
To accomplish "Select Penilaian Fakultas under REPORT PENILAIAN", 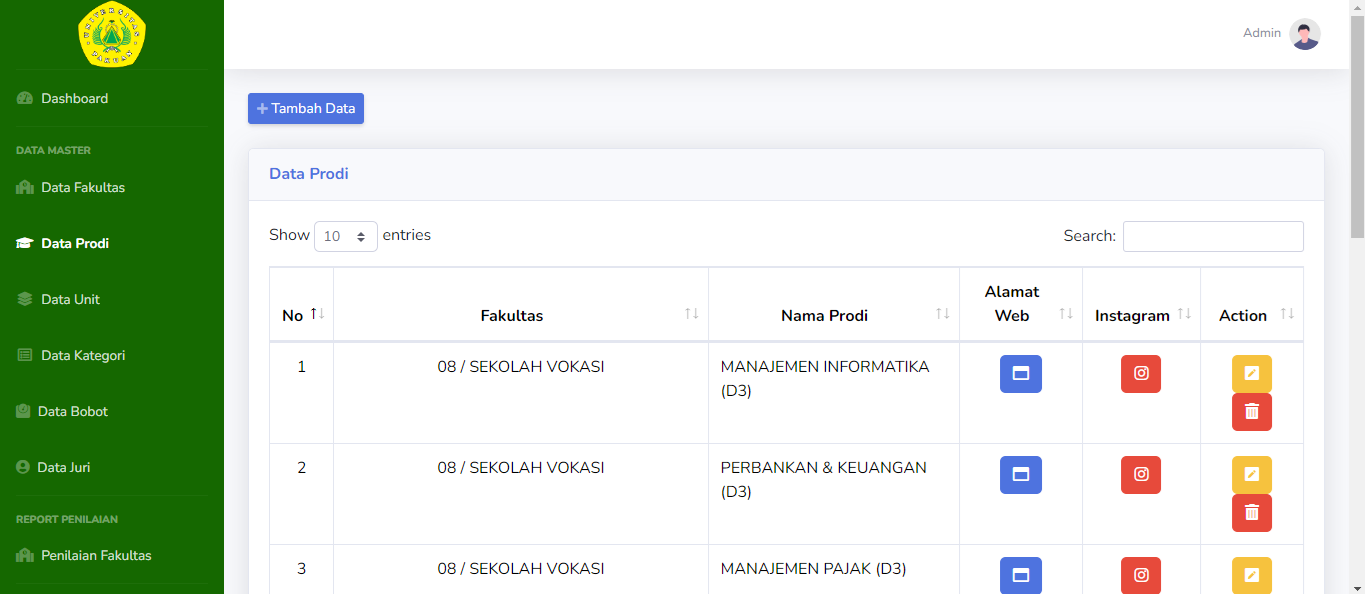I will pos(95,554).
